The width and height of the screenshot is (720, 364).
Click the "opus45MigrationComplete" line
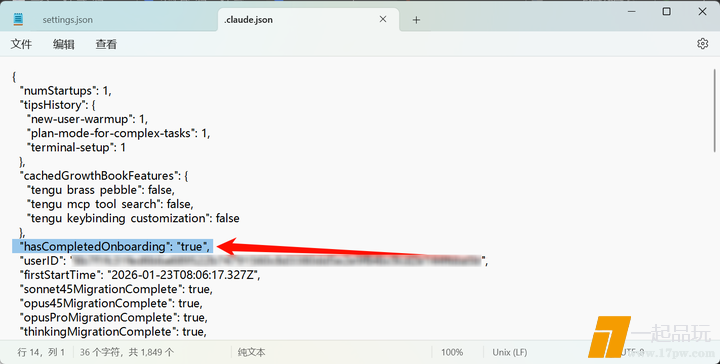[111, 303]
